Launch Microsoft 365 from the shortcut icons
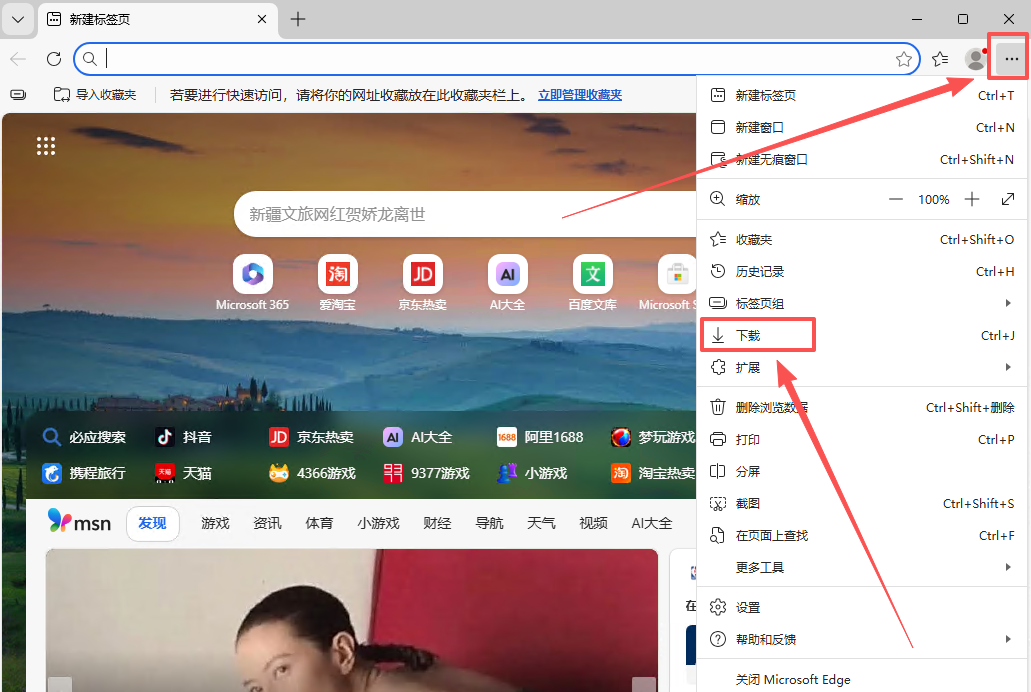Screen dimensions: 1031x692 pyautogui.click(x=252, y=274)
